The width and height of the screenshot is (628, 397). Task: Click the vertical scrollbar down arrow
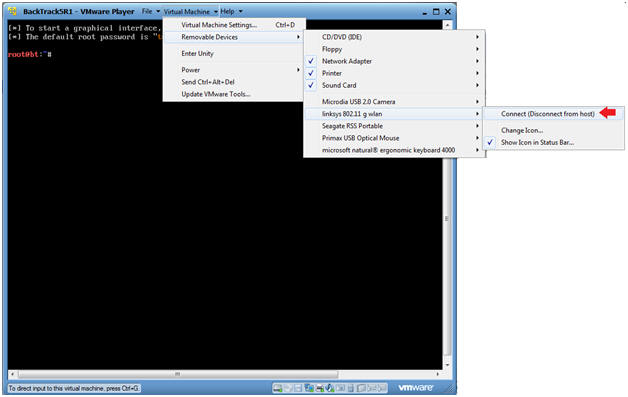[x=447, y=365]
